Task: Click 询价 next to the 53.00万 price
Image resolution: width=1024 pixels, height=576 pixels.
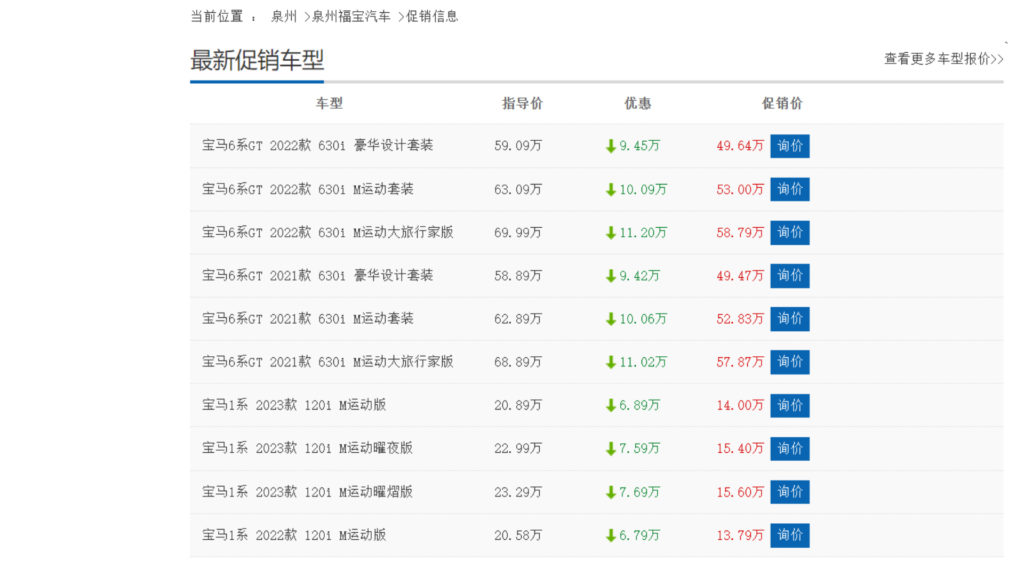Action: pyautogui.click(x=790, y=189)
